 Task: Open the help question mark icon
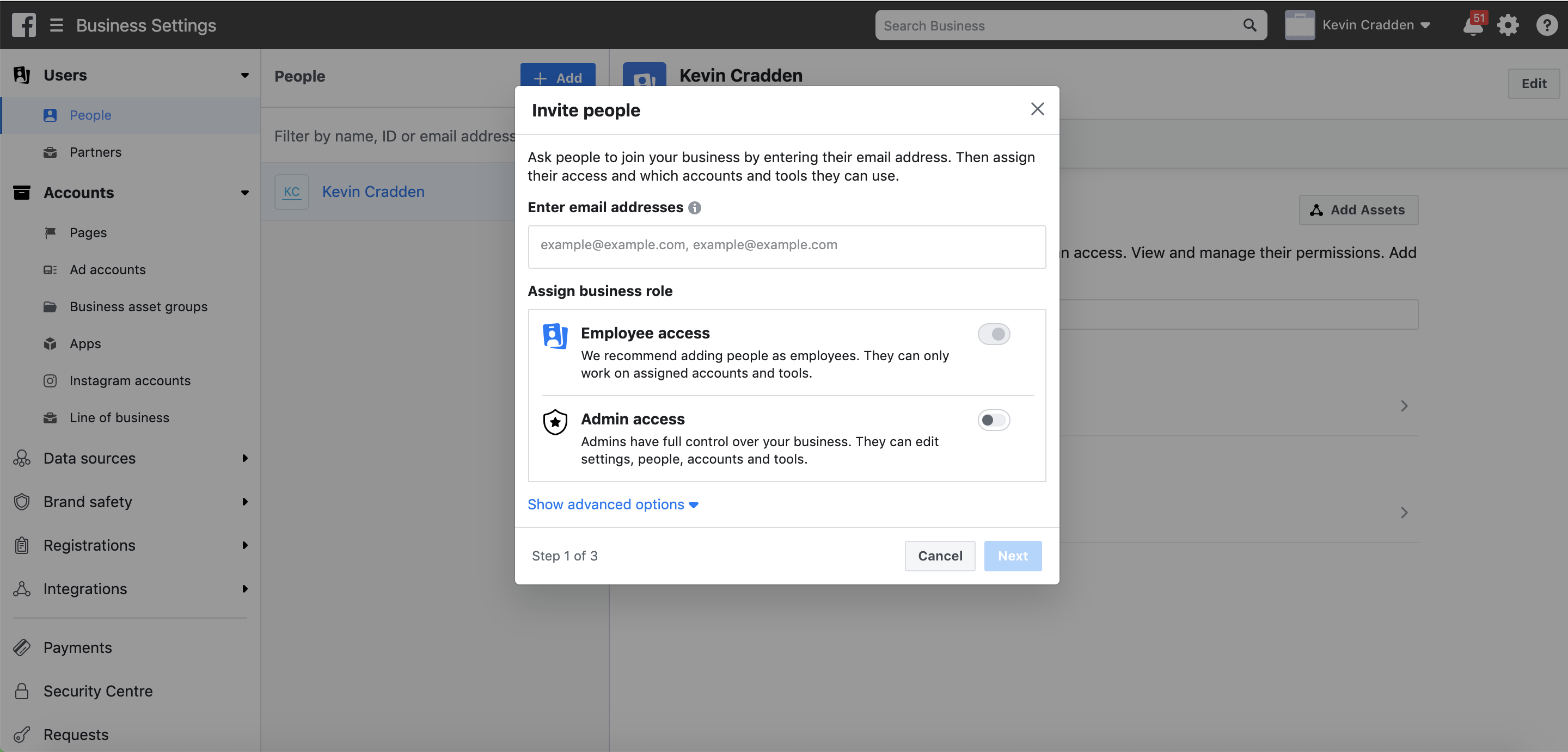click(1547, 25)
